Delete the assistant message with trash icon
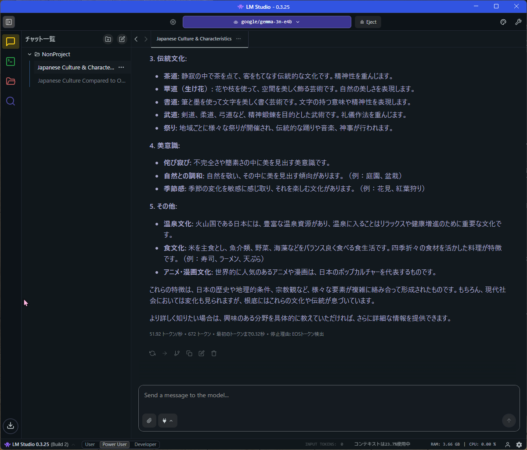Image resolution: width=527 pixels, height=450 pixels. click(x=214, y=354)
